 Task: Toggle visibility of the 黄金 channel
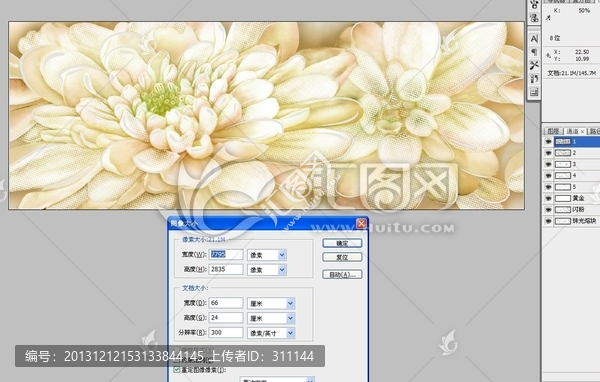click(x=548, y=198)
